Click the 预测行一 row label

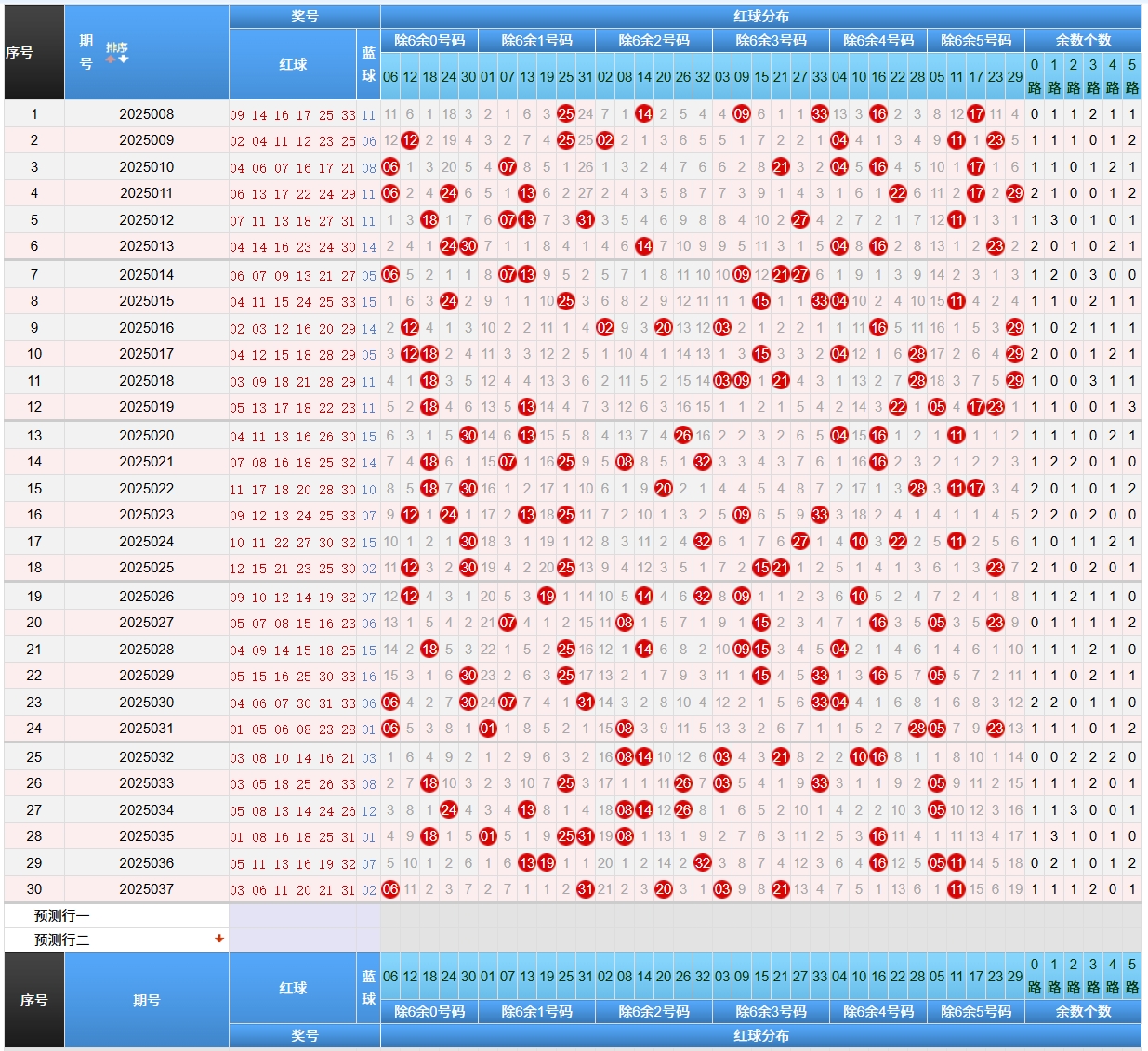tap(61, 915)
